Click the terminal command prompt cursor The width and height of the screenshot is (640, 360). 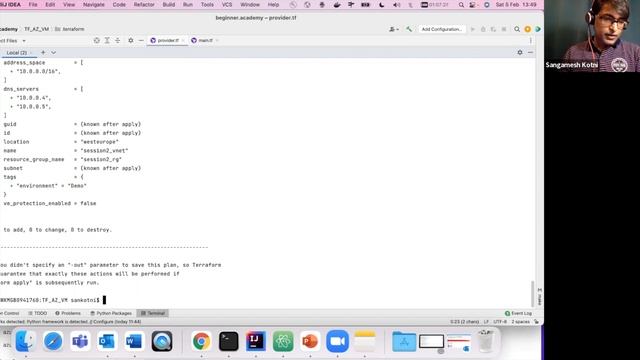click(104, 300)
